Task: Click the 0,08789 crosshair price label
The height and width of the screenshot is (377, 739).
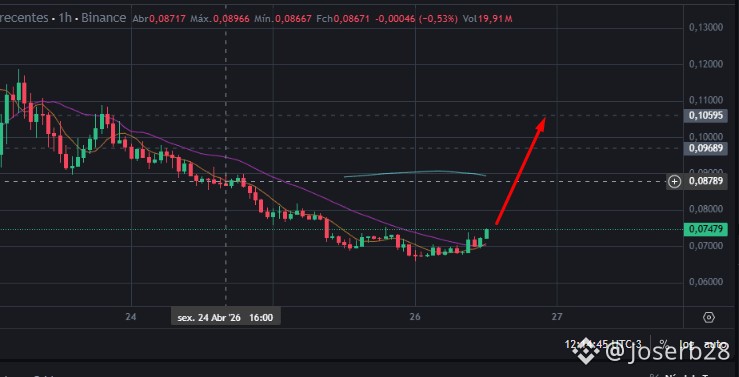Action: [x=706, y=181]
